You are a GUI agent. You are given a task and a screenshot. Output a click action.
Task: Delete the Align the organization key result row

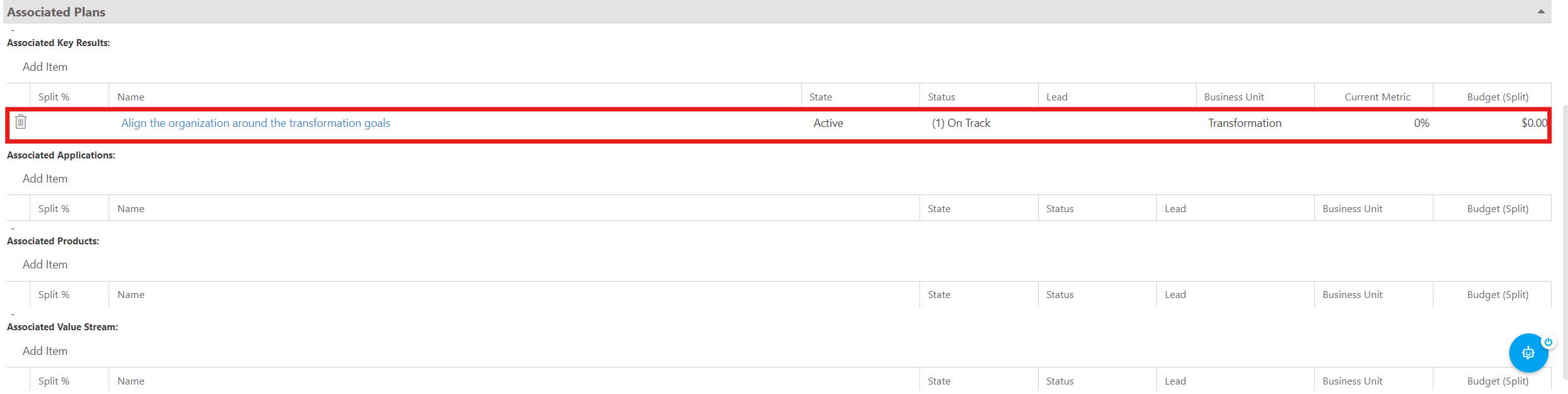coord(21,121)
